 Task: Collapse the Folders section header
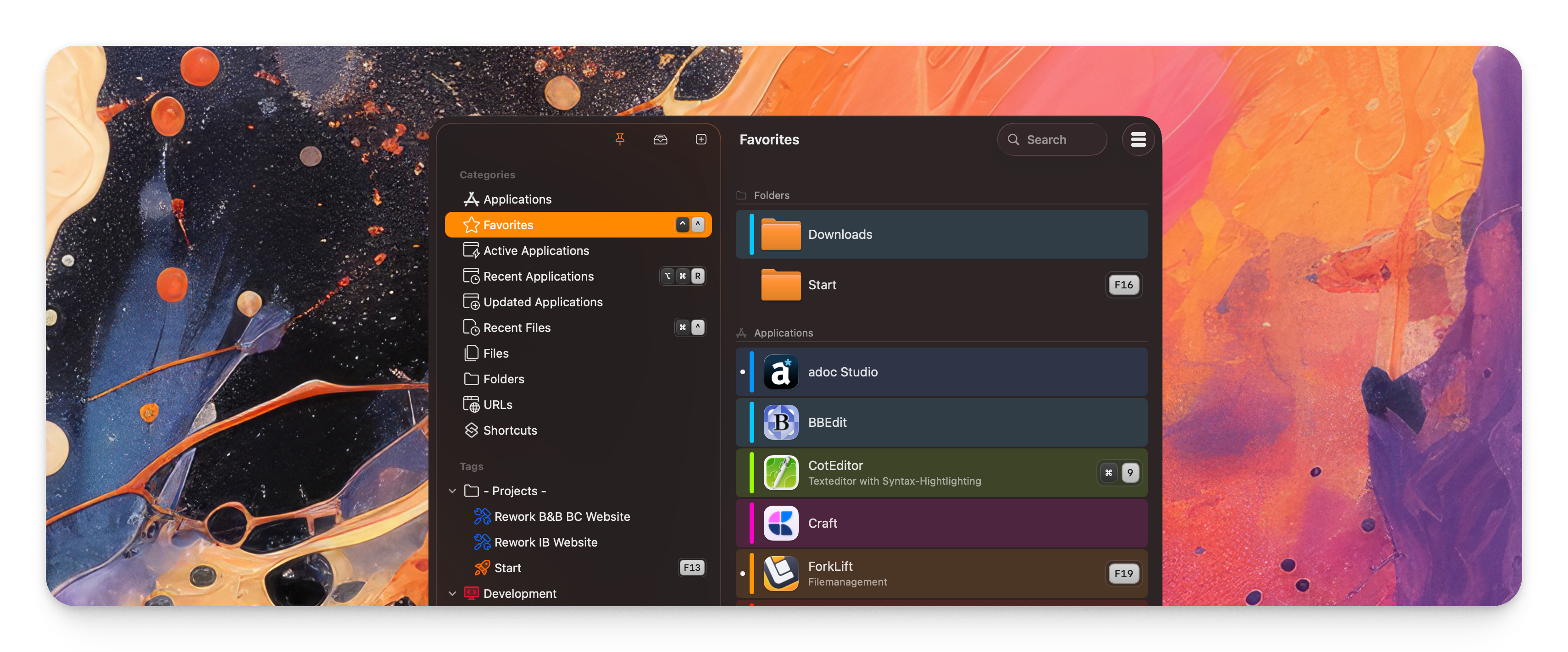pyautogui.click(x=771, y=195)
